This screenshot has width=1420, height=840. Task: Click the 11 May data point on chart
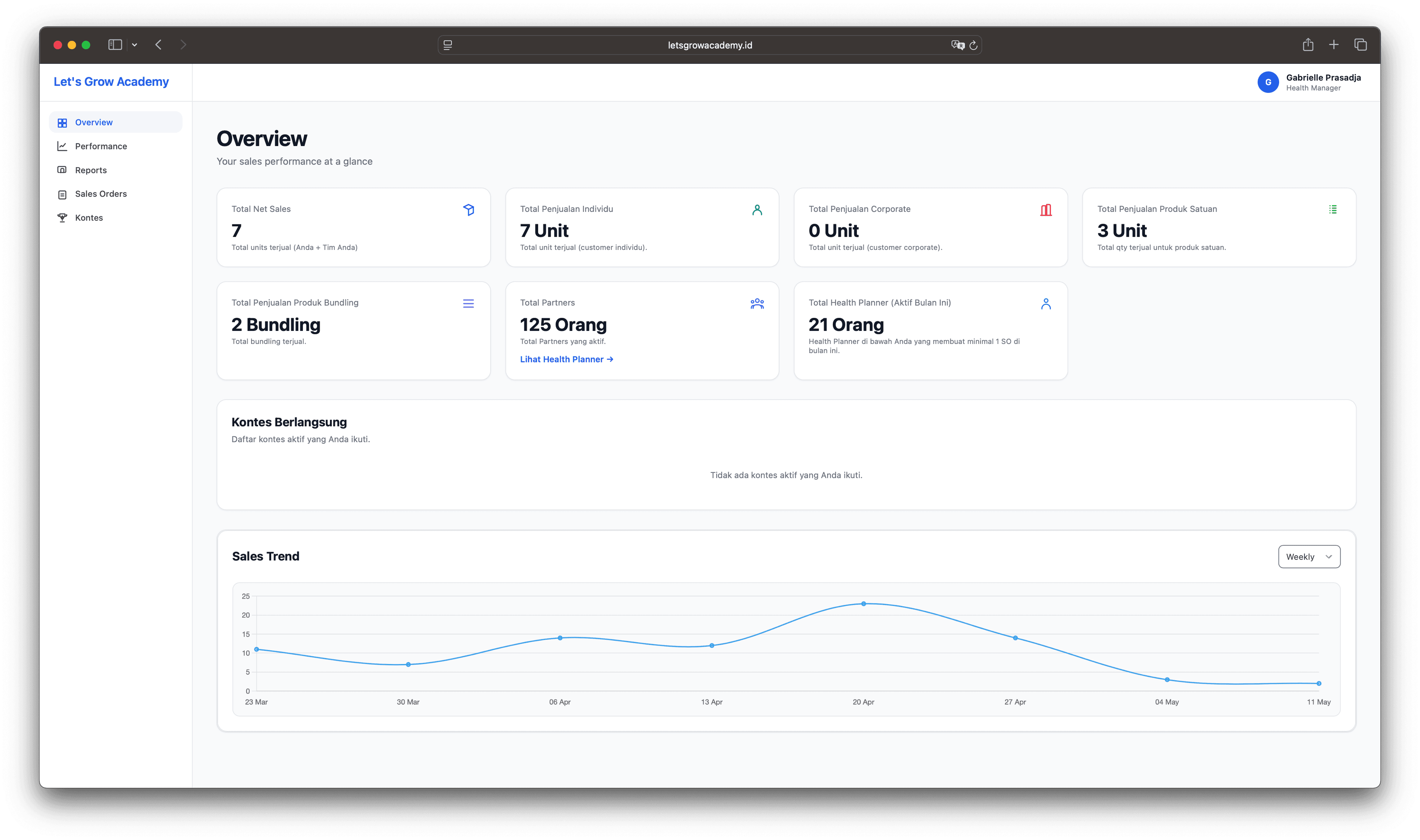coord(1319,683)
